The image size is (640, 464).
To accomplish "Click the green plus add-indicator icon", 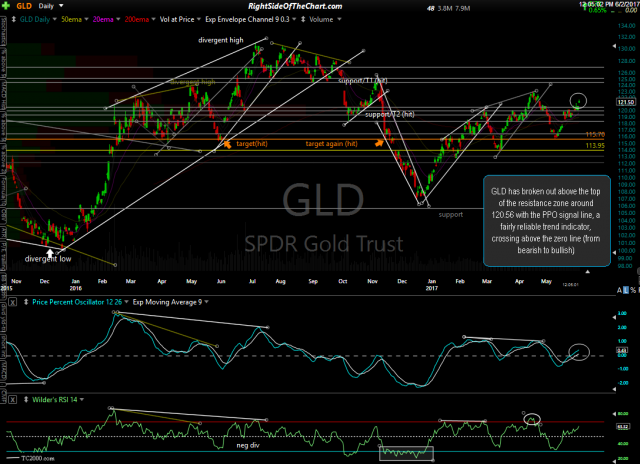I will click(6, 6).
